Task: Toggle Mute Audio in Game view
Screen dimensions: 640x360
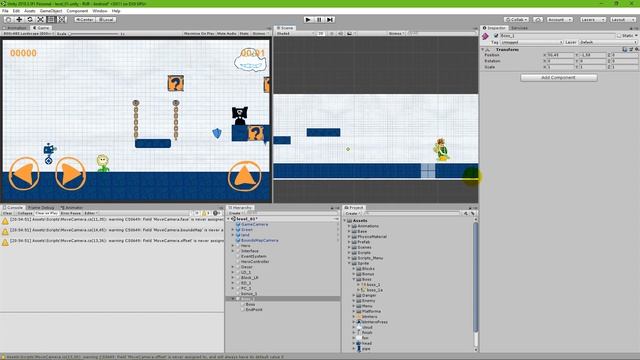Action: coord(227,33)
